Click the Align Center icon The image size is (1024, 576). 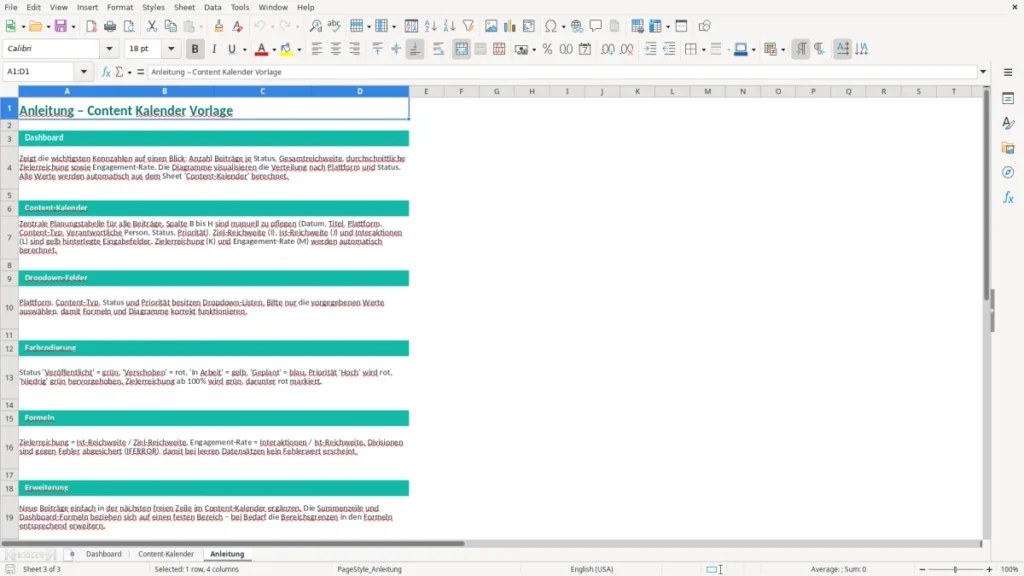pos(336,49)
